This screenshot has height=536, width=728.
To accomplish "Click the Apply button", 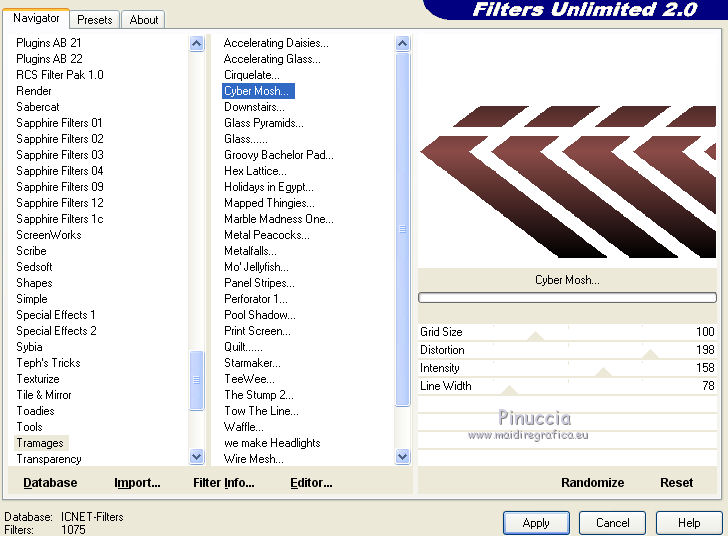I will point(536,523).
